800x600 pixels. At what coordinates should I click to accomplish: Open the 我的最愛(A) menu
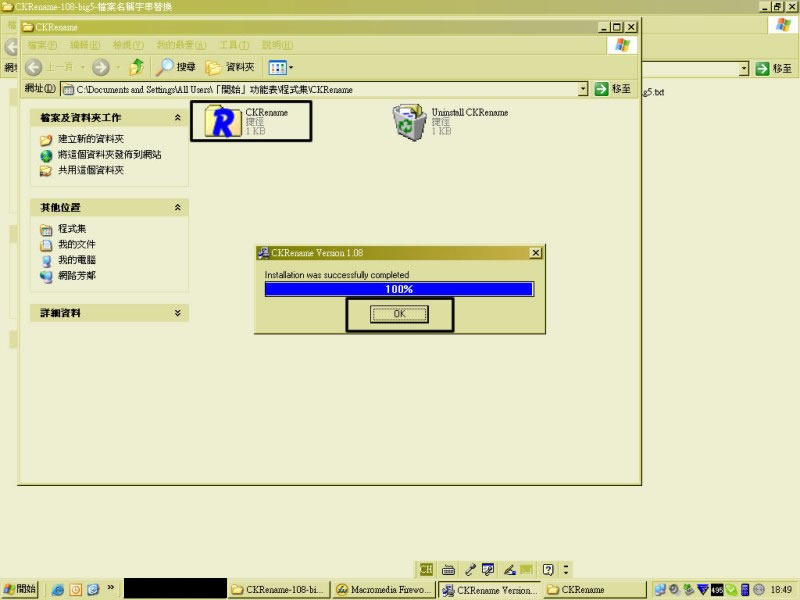point(182,45)
